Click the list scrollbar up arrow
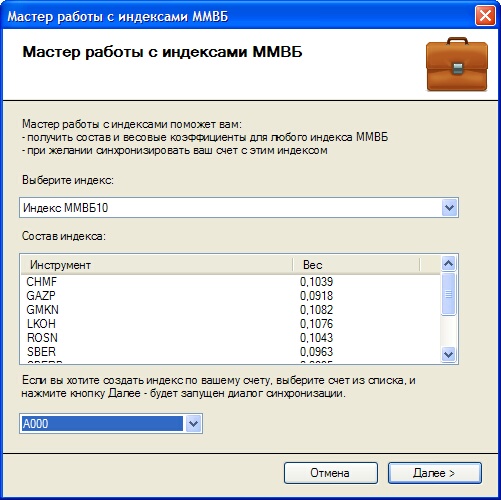This screenshot has height=500, width=501. (448, 264)
